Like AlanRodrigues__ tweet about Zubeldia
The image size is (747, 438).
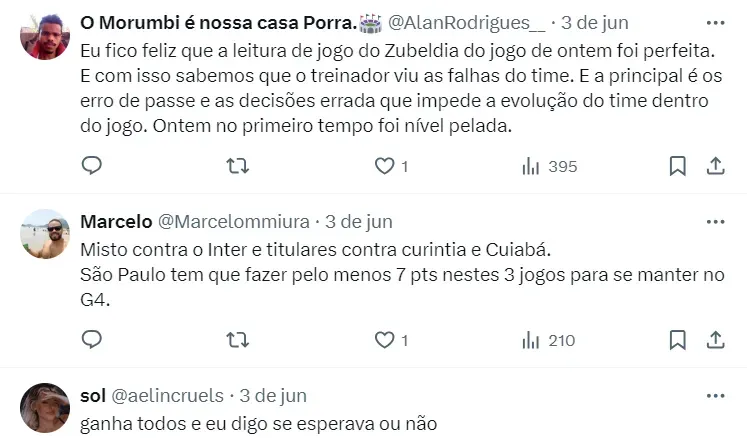[381, 166]
